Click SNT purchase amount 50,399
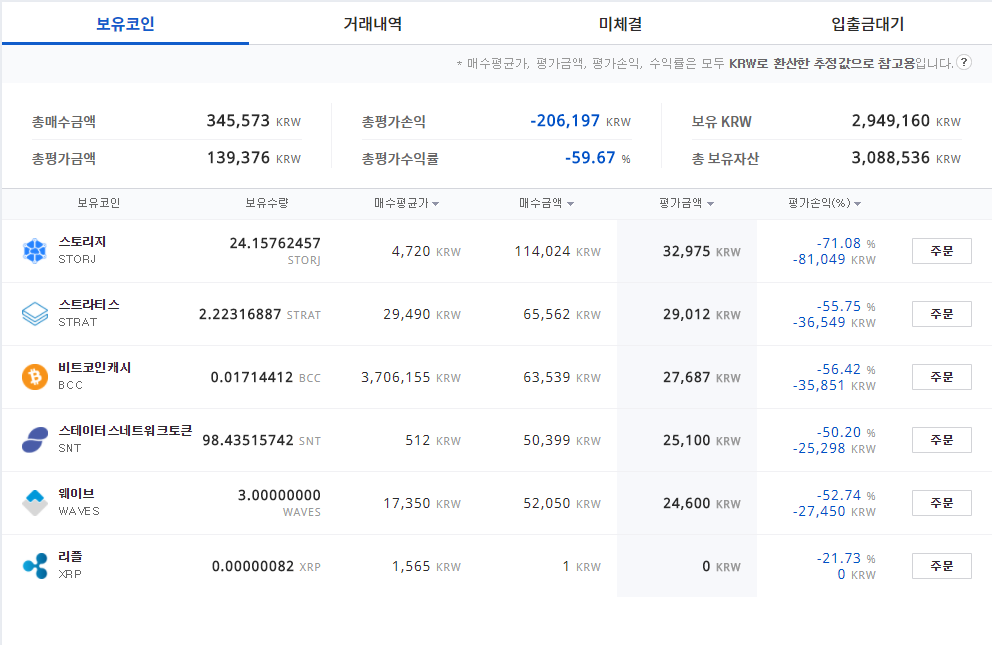 pyautogui.click(x=547, y=440)
